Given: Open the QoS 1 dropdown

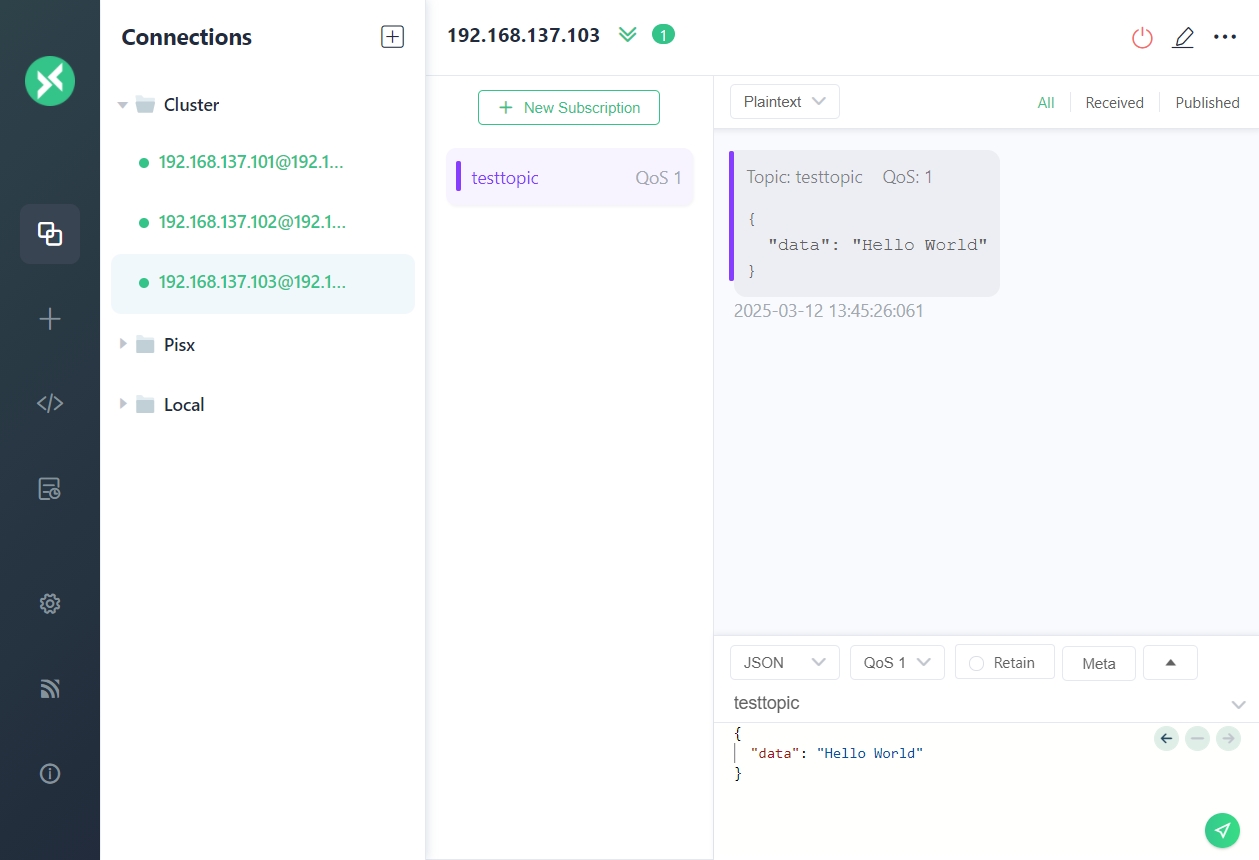Looking at the screenshot, I should 897,663.
